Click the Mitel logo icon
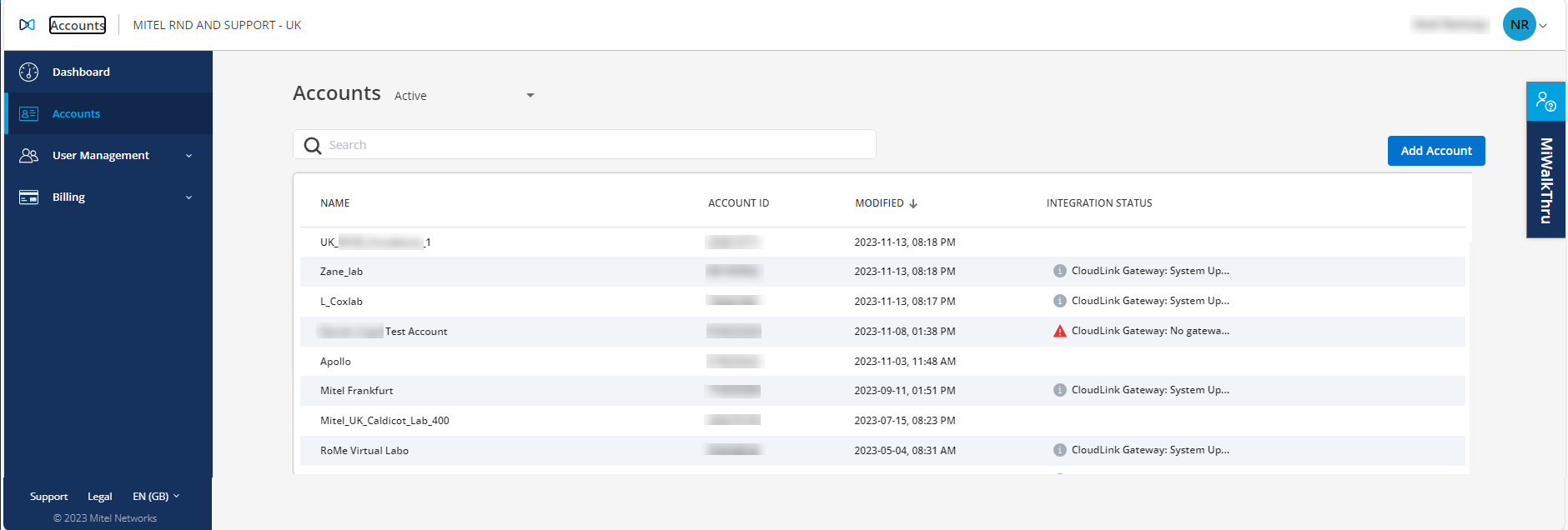 [x=28, y=25]
